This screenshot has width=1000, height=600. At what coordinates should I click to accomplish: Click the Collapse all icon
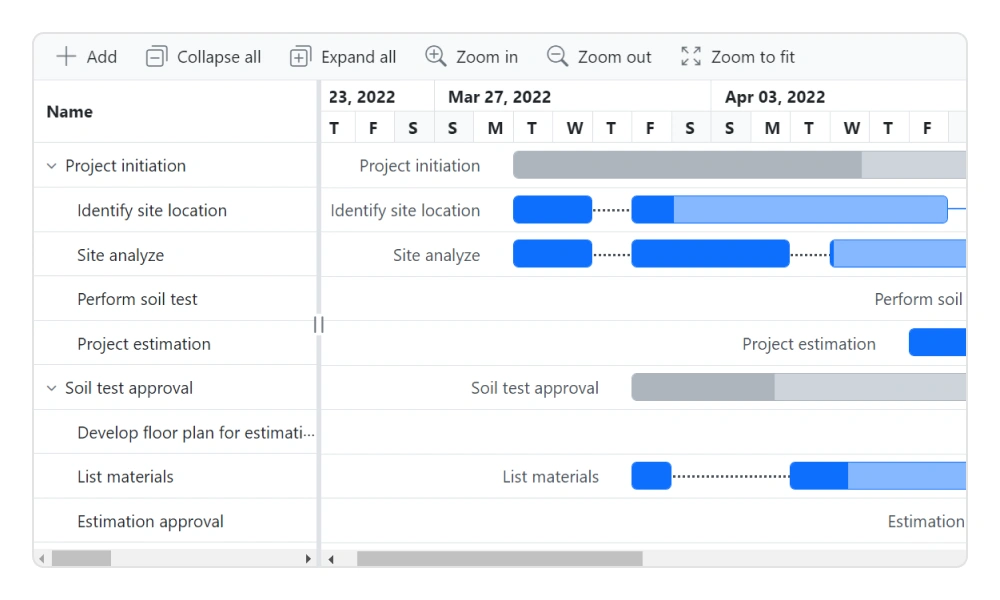pos(156,56)
